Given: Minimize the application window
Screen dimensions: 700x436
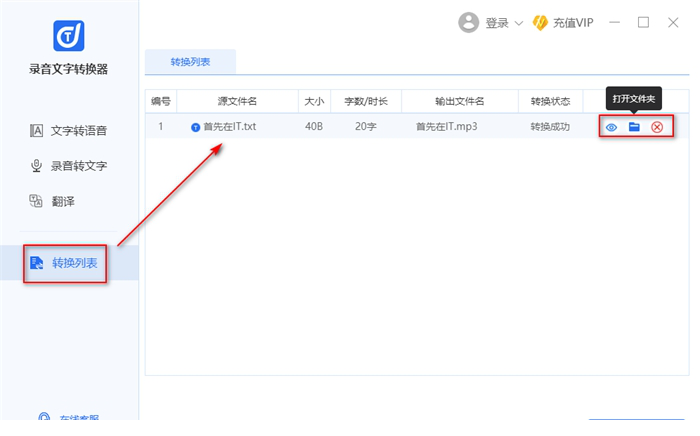Looking at the screenshot, I should point(615,22).
